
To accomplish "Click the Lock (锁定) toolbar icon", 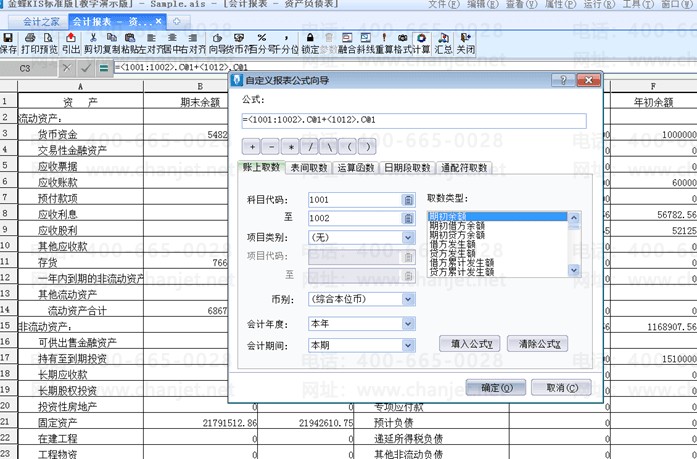I will click(309, 42).
